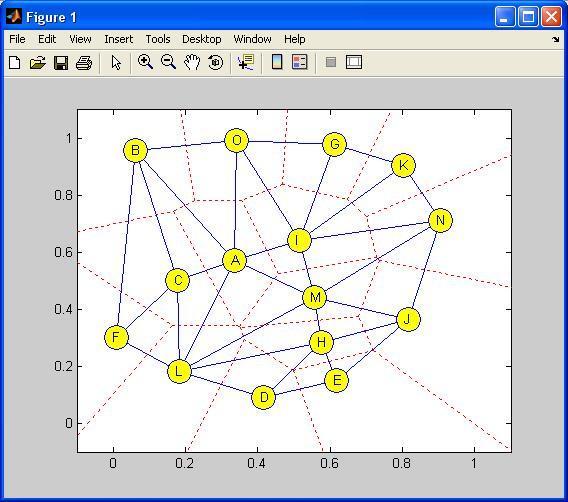Save the figure using the floppy icon

61,63
